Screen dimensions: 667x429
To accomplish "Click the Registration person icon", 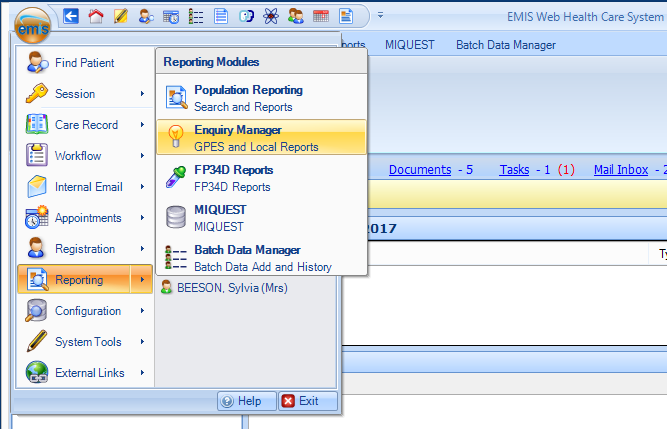I will 36,248.
